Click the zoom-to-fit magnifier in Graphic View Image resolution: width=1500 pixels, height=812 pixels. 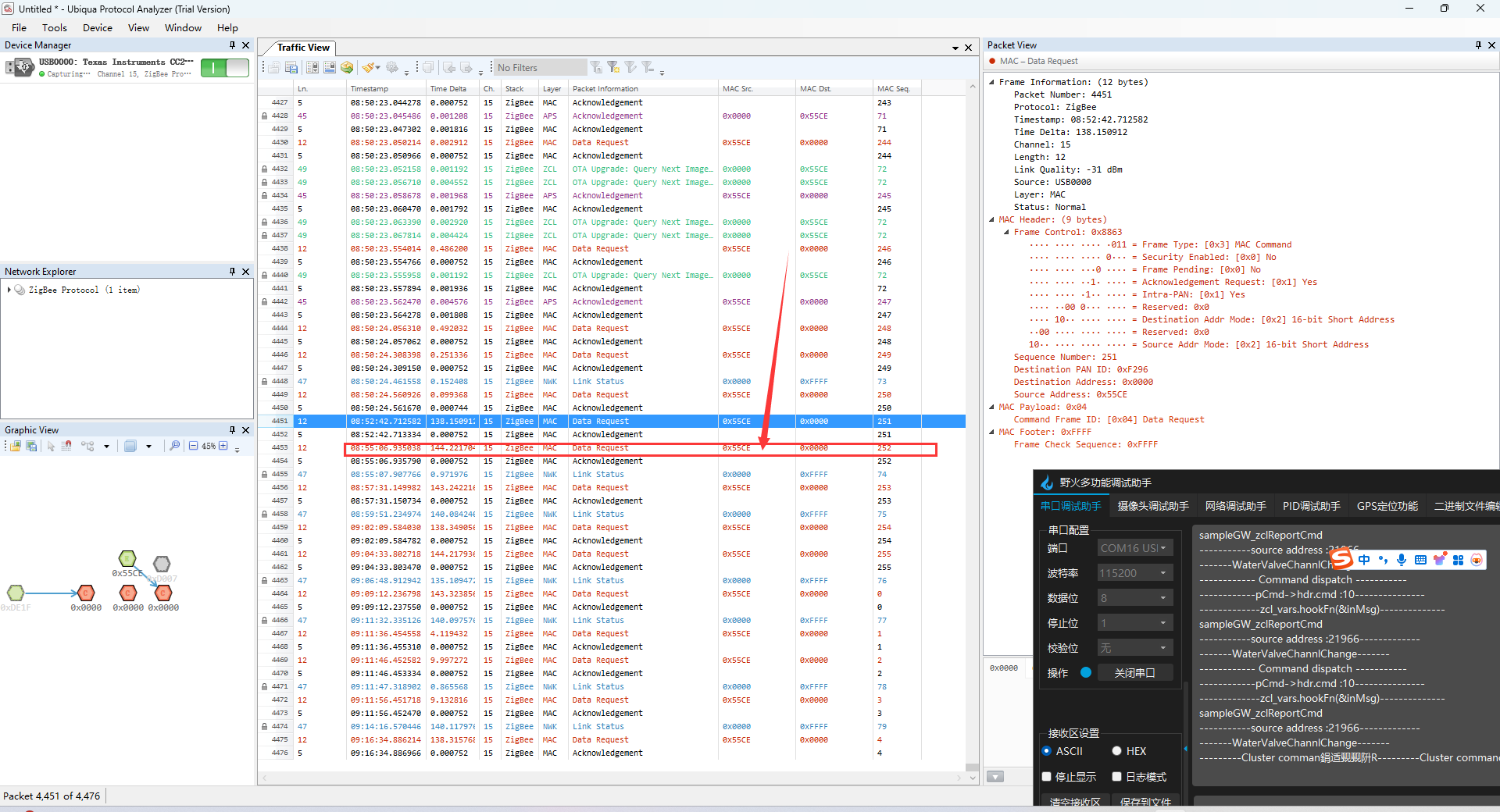[x=174, y=446]
